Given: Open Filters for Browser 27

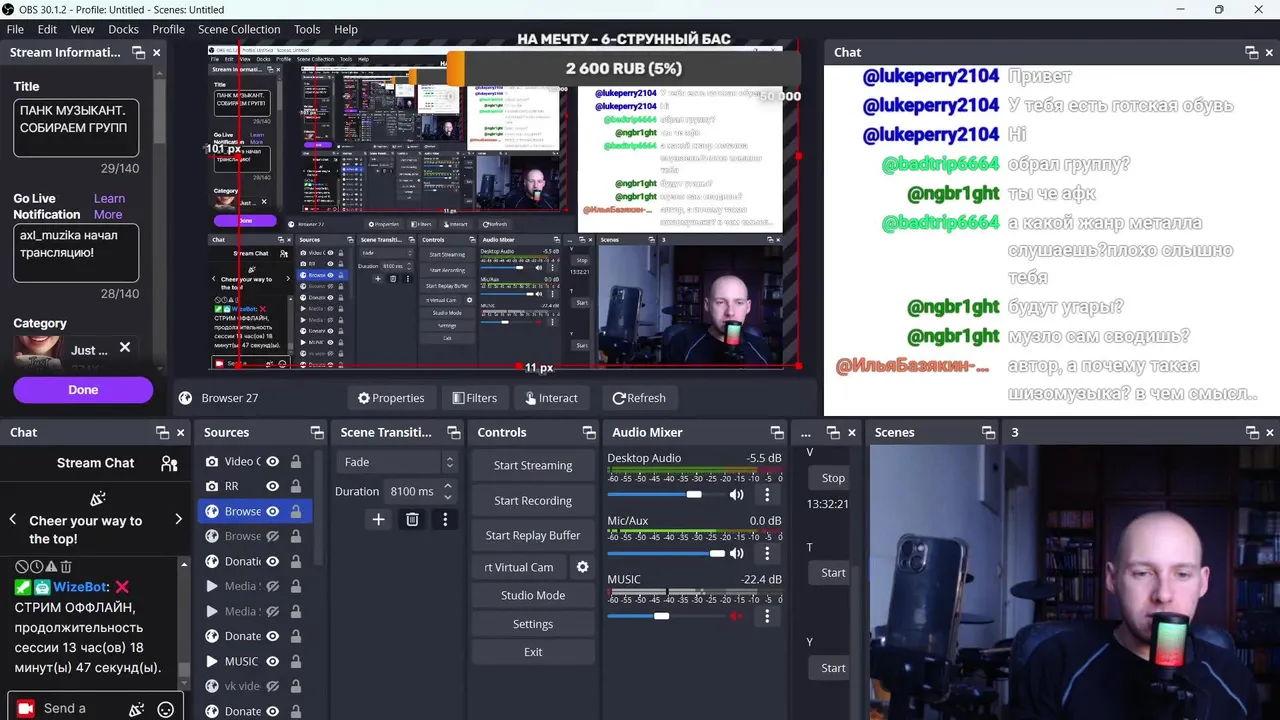Looking at the screenshot, I should pyautogui.click(x=474, y=398).
